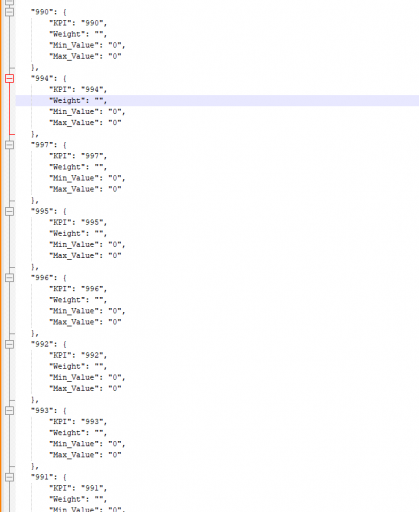Collapse the "996" block fold marker
This screenshot has height=512, width=419.
click(x=10, y=278)
